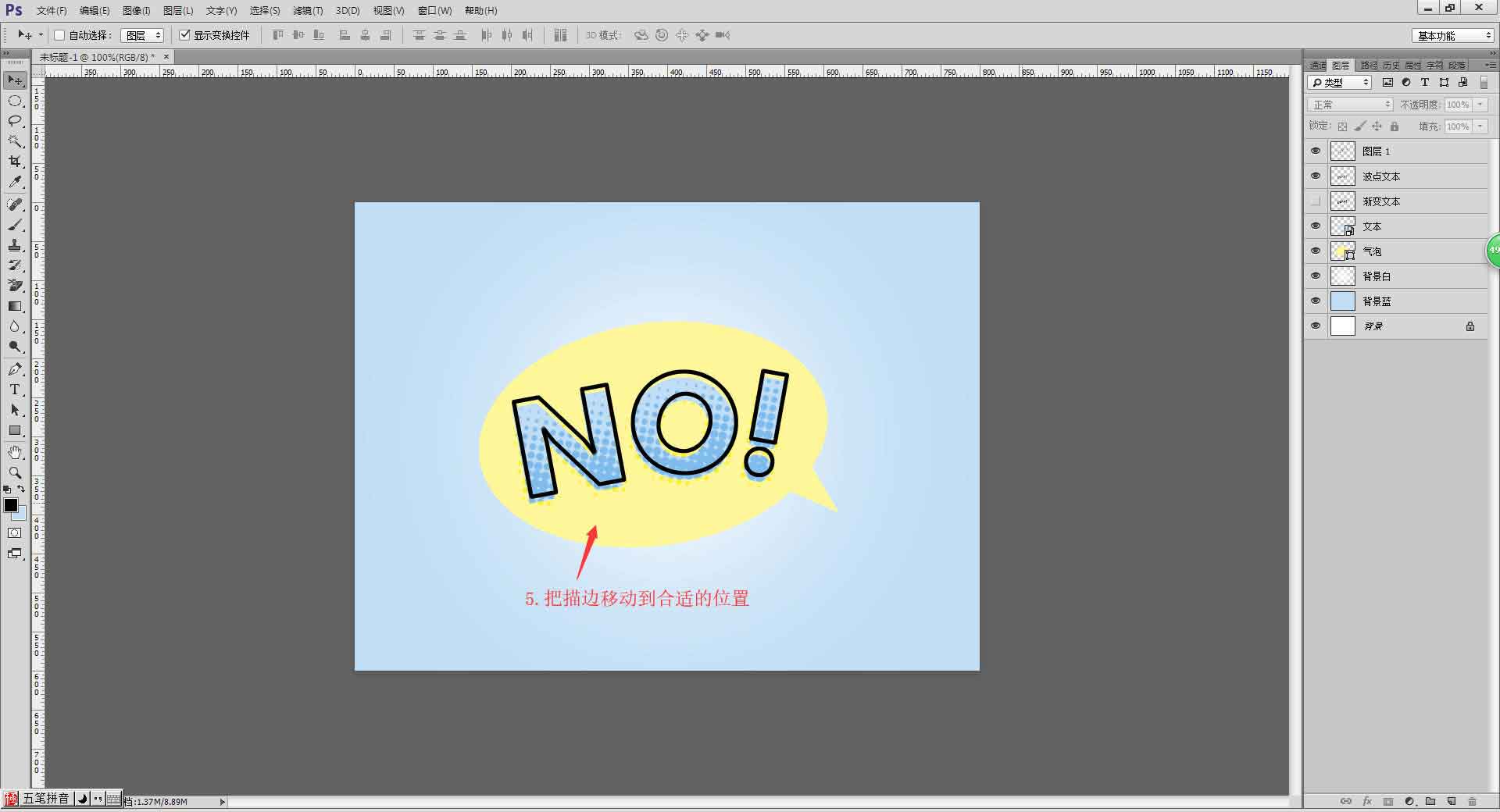Create a new layer group
Image resolution: width=1500 pixels, height=812 pixels.
pyautogui.click(x=1430, y=801)
